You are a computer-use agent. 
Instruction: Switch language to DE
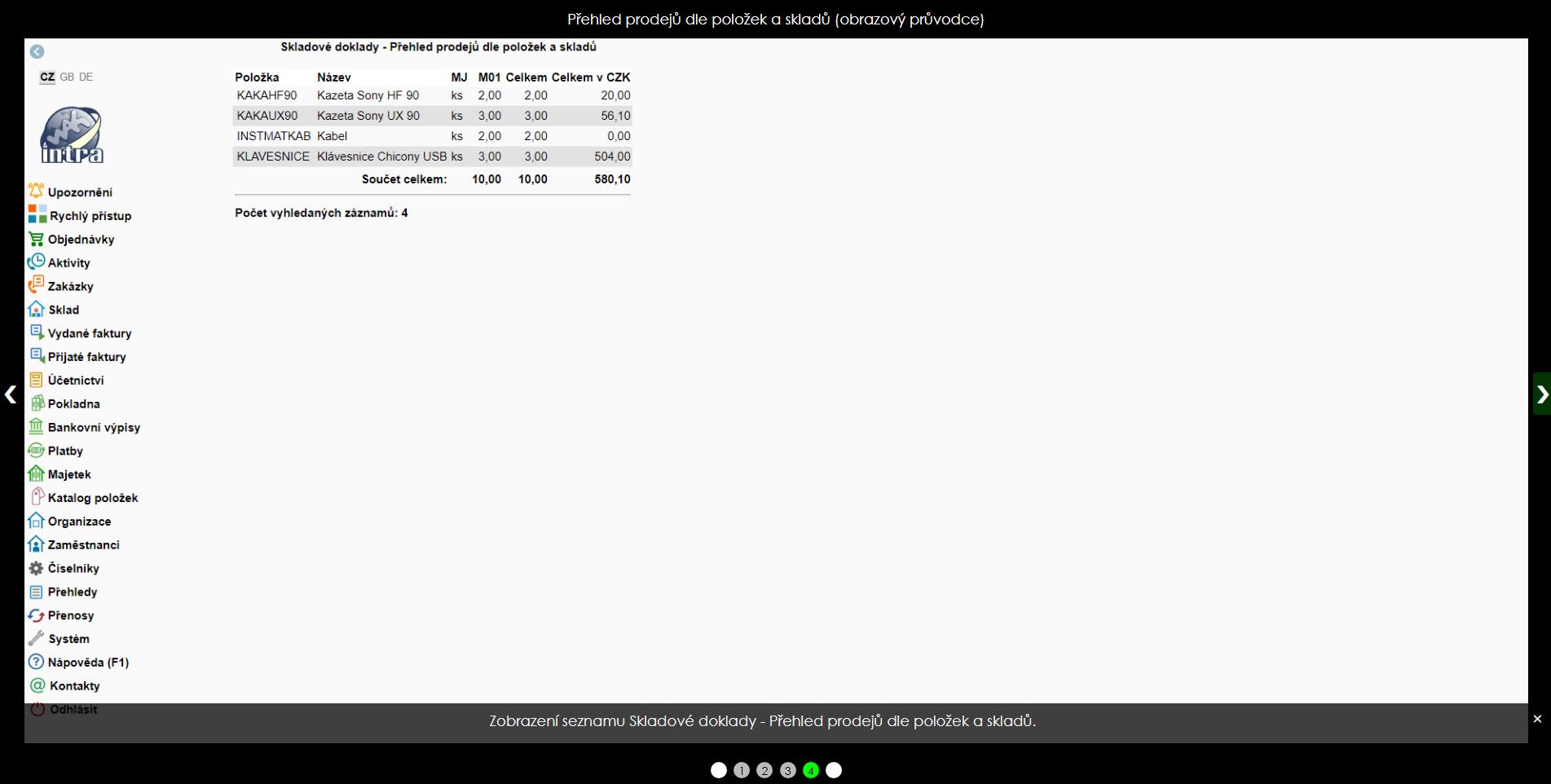click(x=86, y=77)
